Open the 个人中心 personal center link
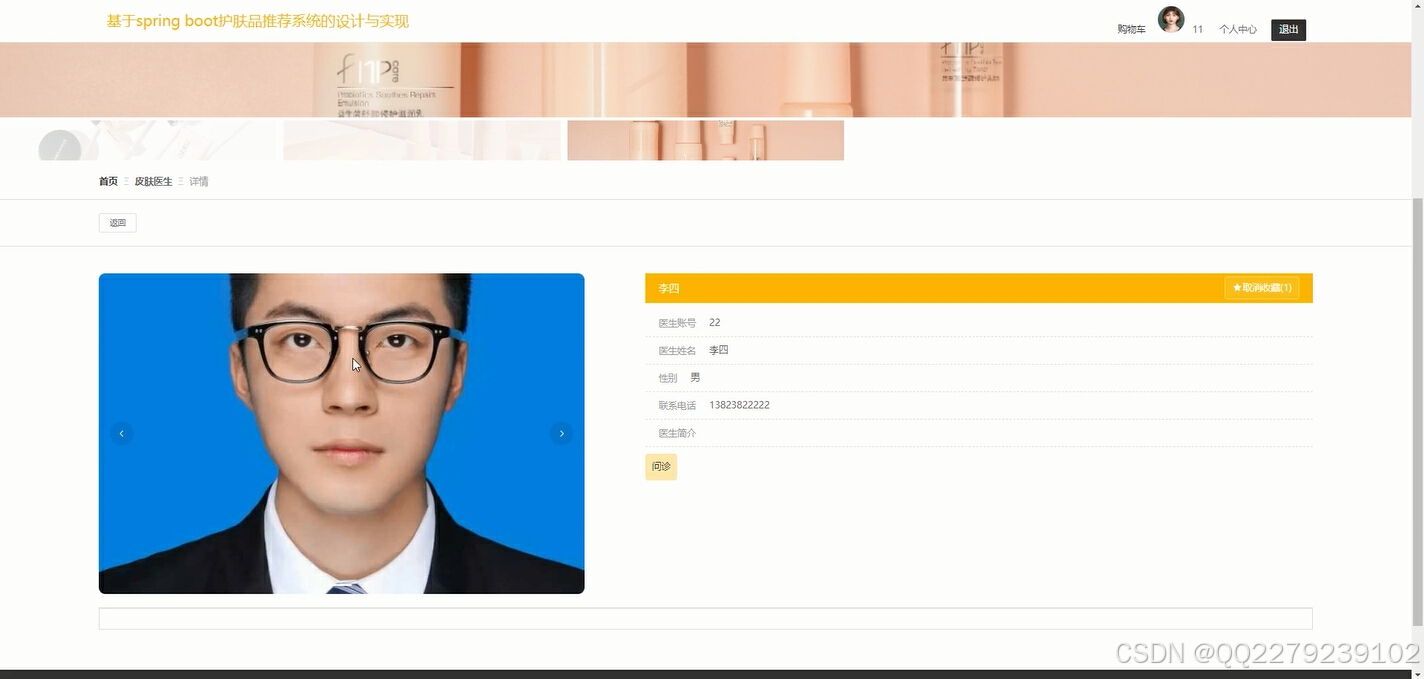 click(1238, 29)
